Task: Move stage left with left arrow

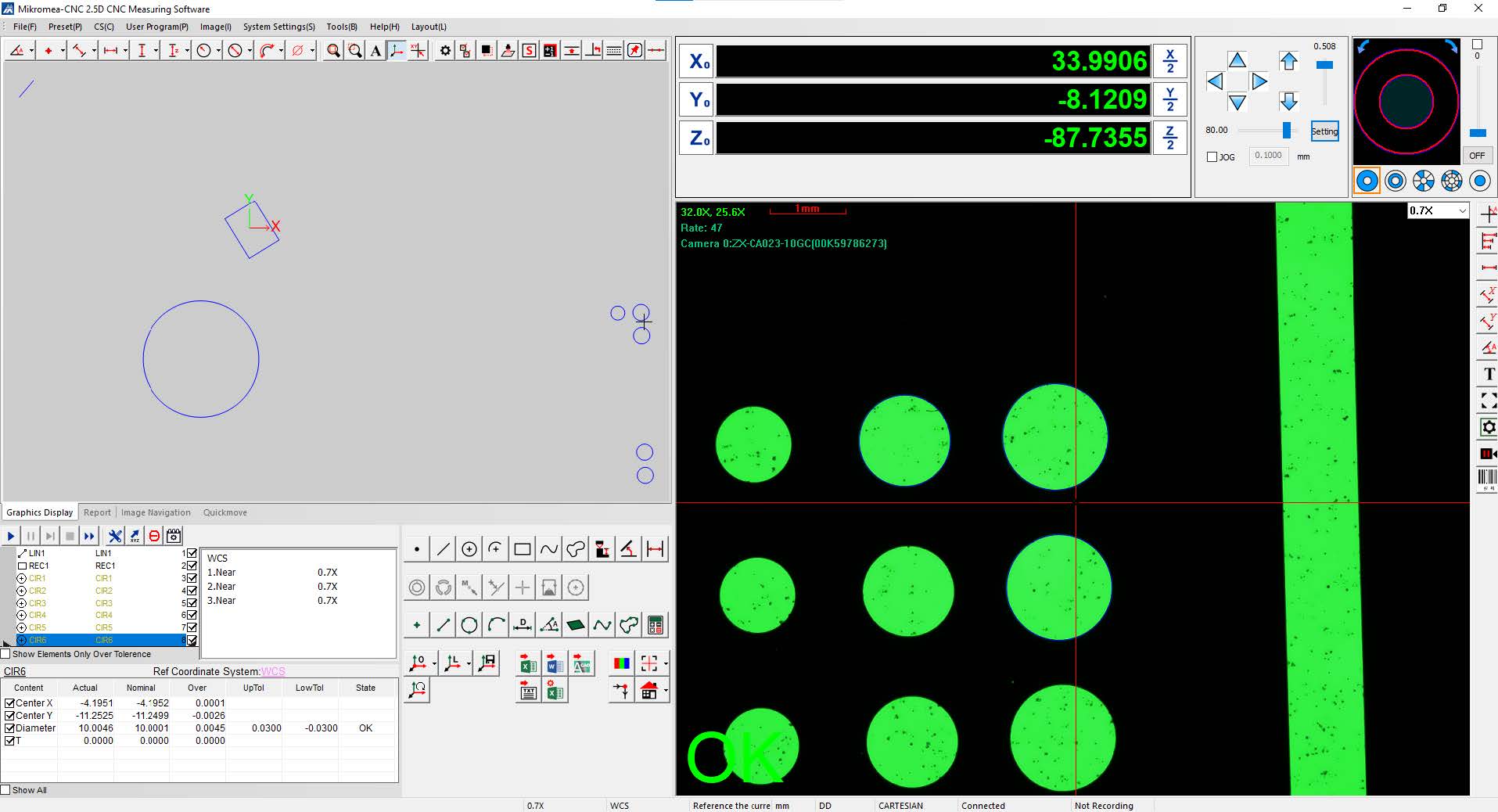Action: click(1215, 81)
